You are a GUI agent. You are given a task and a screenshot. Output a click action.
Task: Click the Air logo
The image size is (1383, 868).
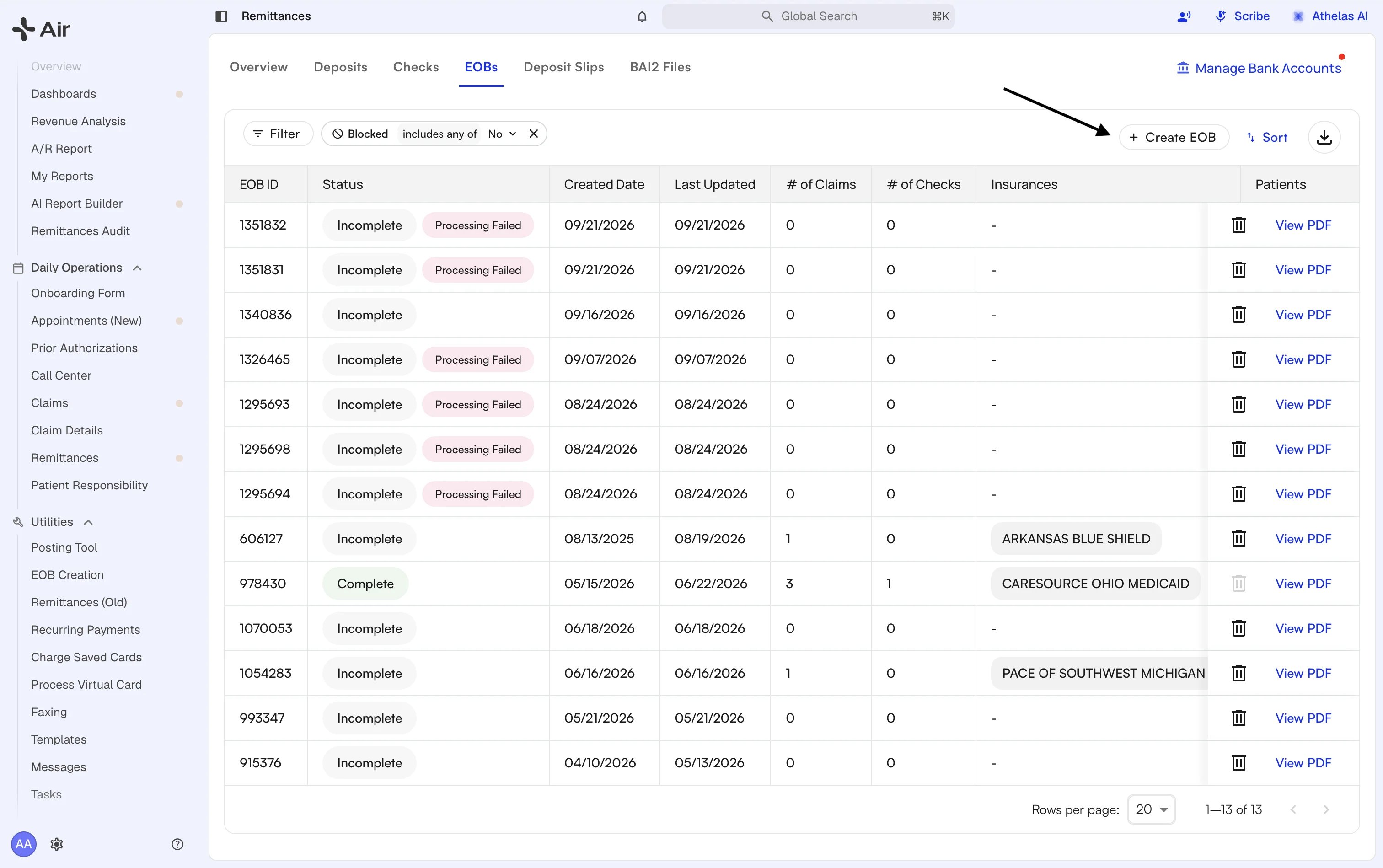(41, 29)
